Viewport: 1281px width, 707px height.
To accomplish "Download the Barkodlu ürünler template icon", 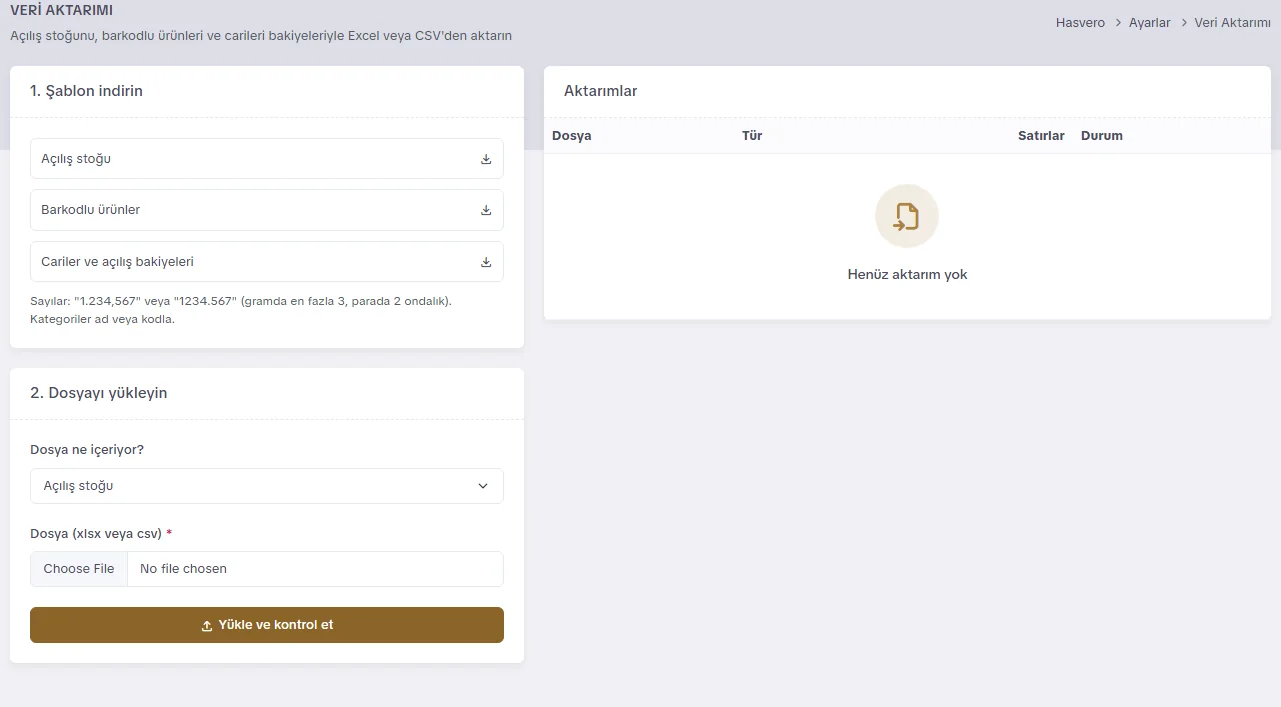I will 486,210.
